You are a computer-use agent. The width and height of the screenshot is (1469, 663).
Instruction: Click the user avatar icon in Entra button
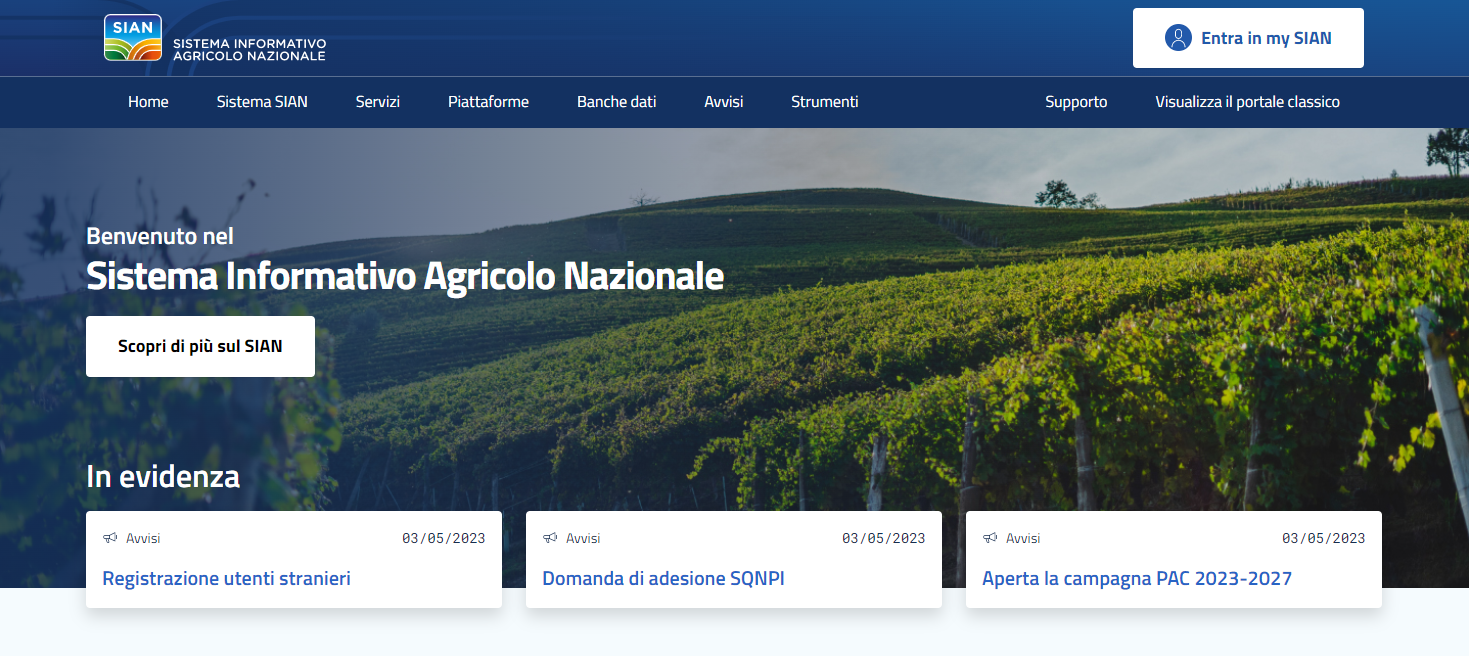[1178, 38]
